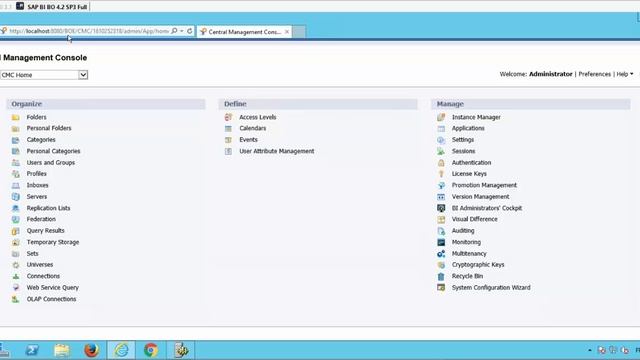
Task: Click the Monitoring icon
Action: 441,242
